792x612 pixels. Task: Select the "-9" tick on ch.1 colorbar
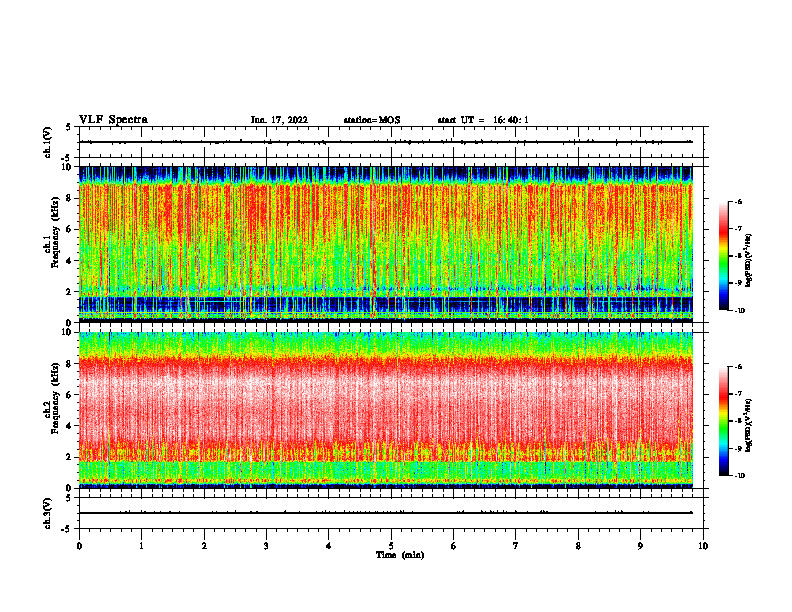click(x=738, y=283)
